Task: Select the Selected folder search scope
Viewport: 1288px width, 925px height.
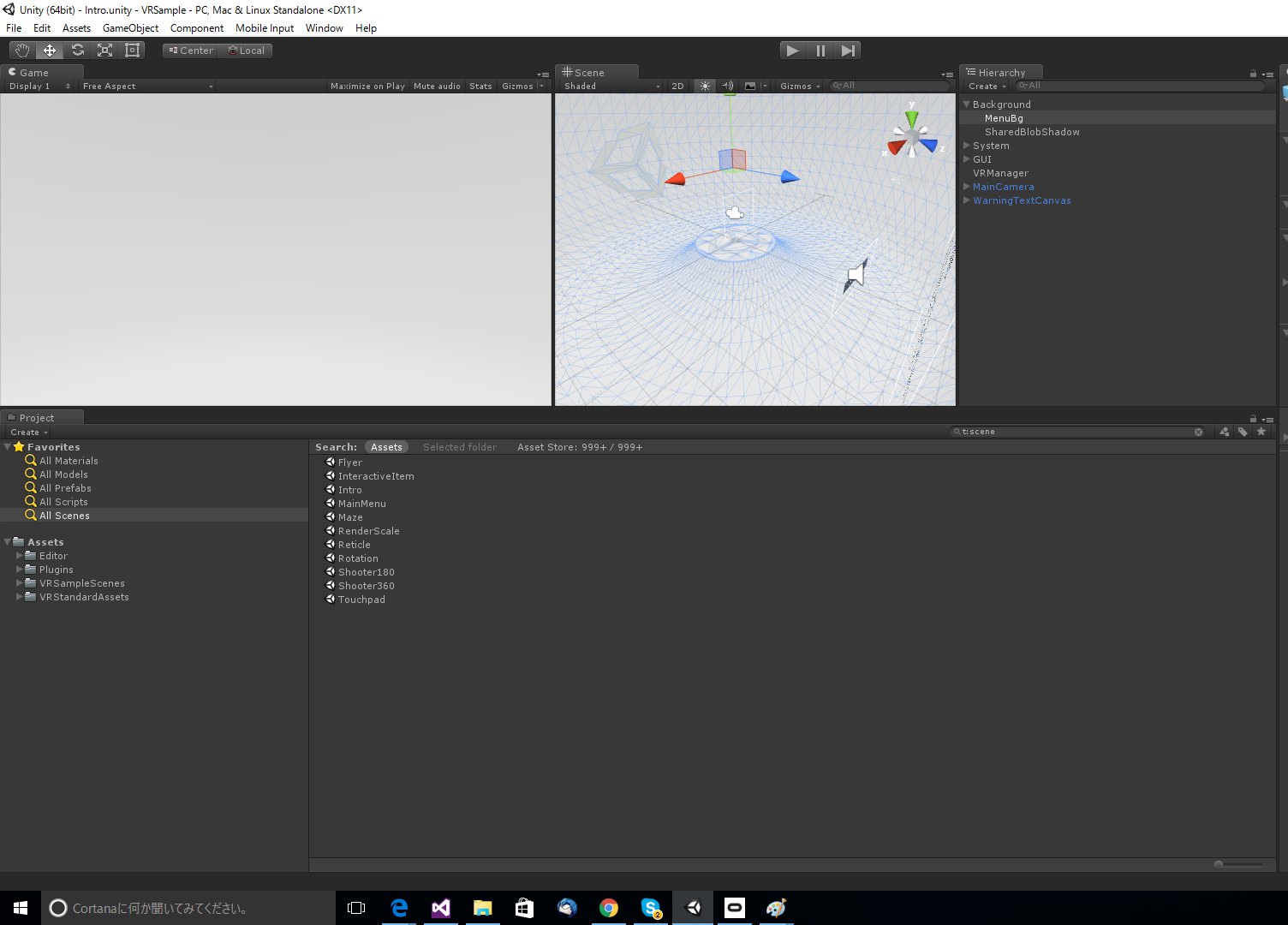Action: click(460, 447)
